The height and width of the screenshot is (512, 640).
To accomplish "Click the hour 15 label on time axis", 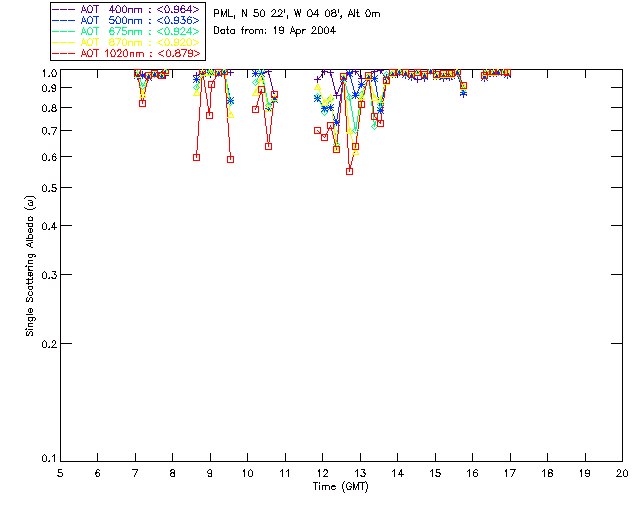I will coord(435,473).
